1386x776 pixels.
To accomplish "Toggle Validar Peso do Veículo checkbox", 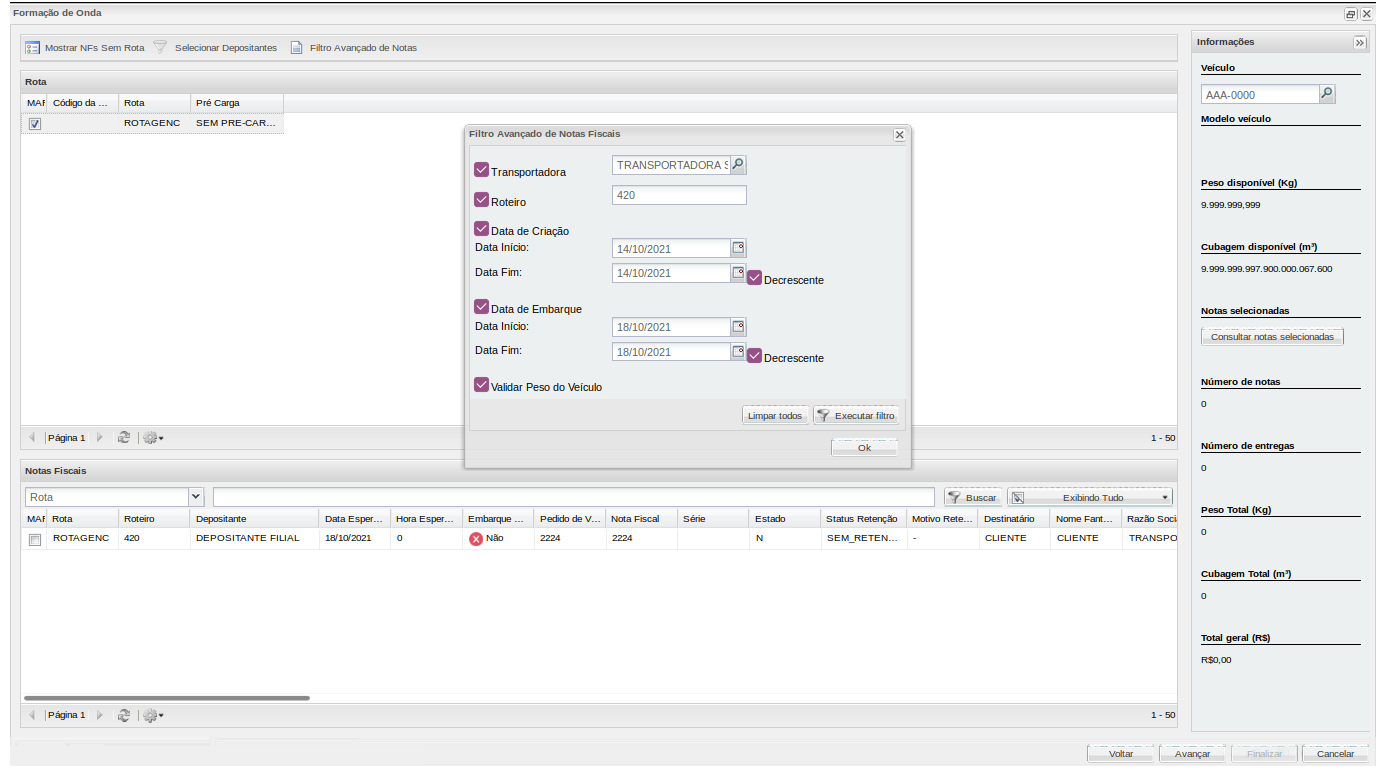I will pyautogui.click(x=482, y=385).
